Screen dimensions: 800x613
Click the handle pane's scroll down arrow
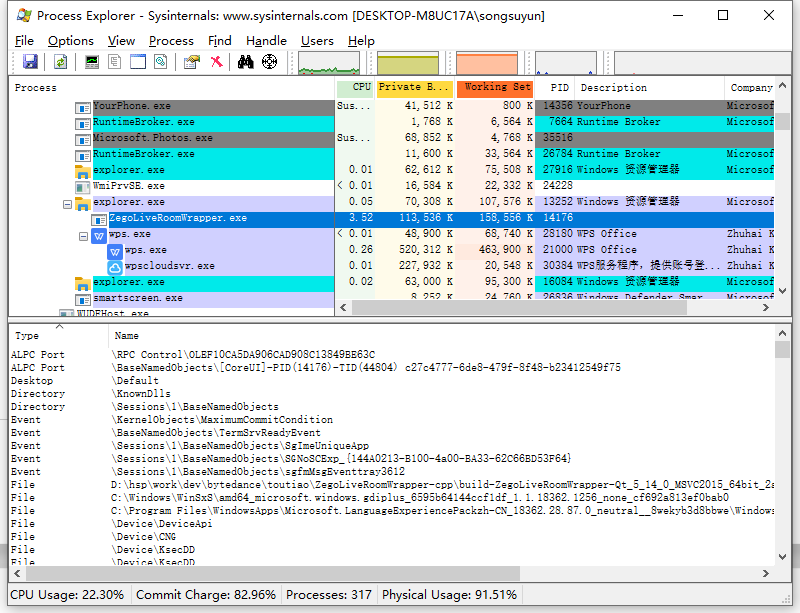coord(783,557)
